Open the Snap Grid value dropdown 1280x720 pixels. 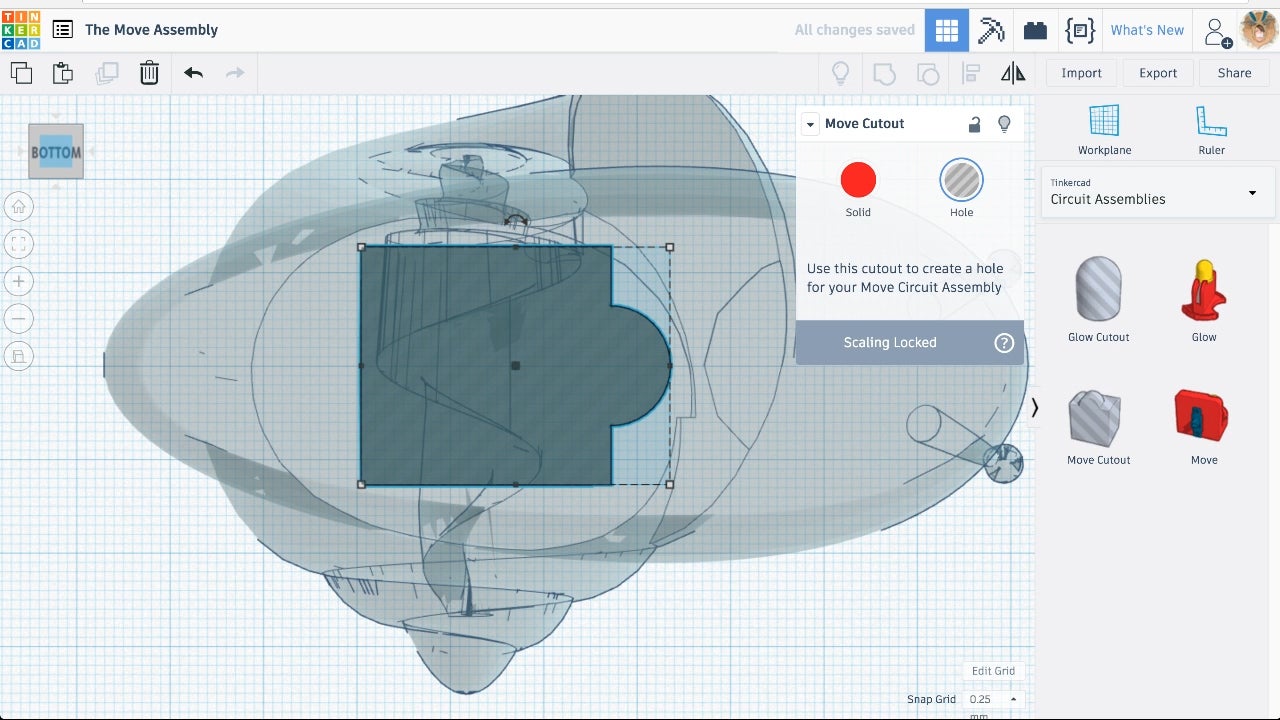(992, 699)
